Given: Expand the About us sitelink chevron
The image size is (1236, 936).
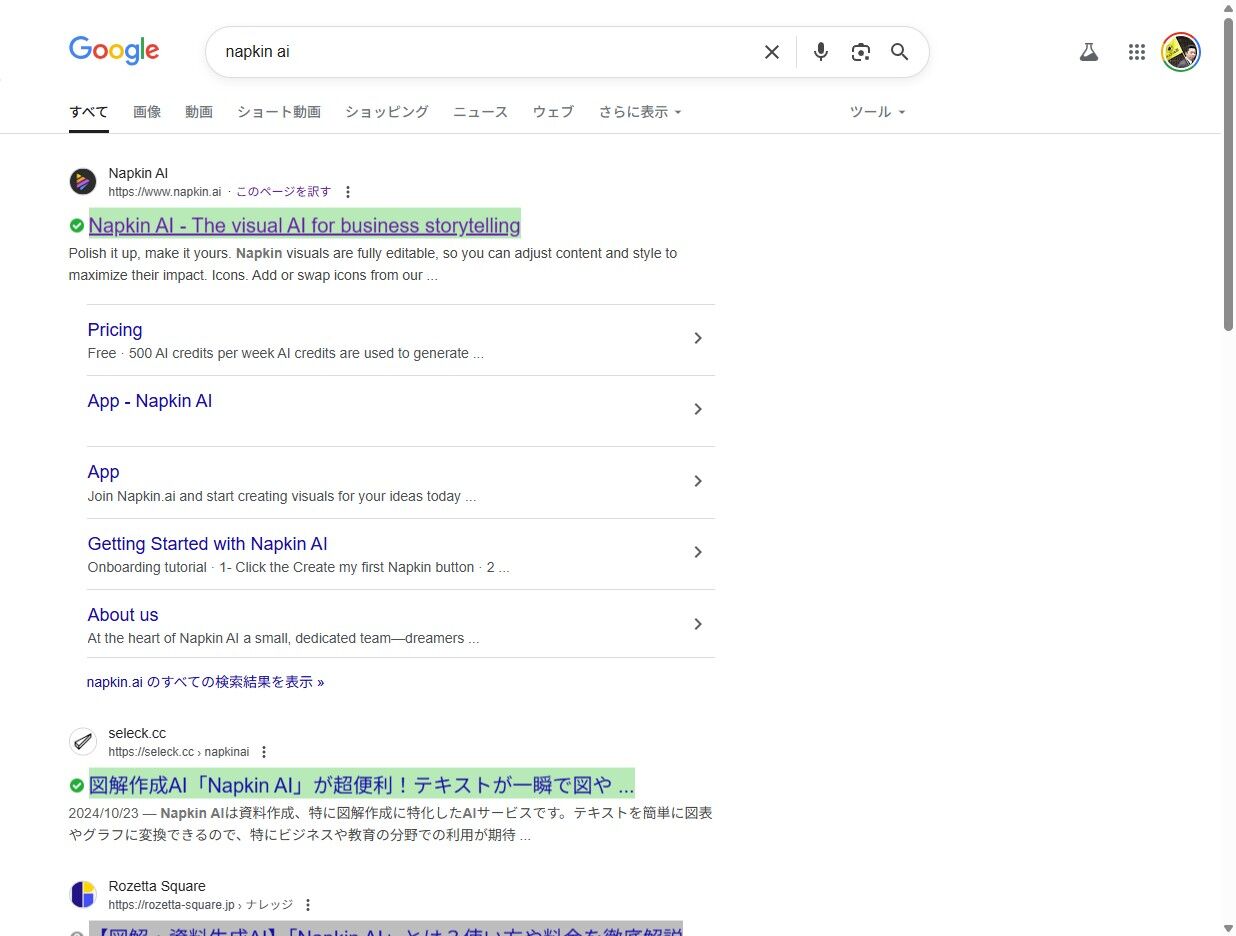Looking at the screenshot, I should 698,625.
